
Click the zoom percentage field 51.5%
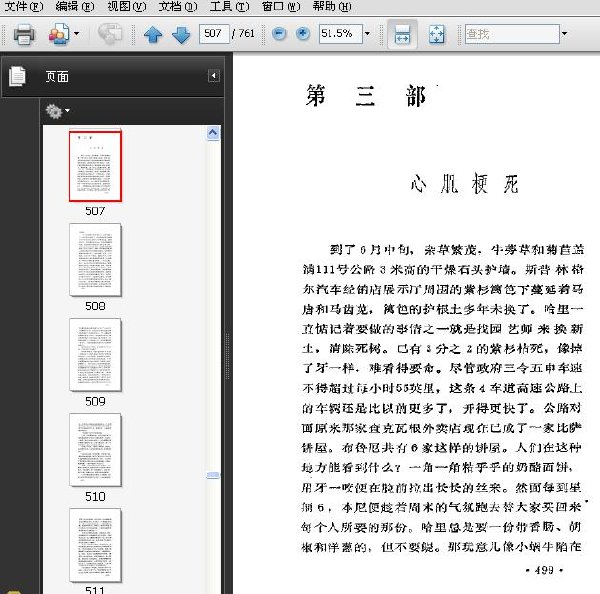[341, 34]
